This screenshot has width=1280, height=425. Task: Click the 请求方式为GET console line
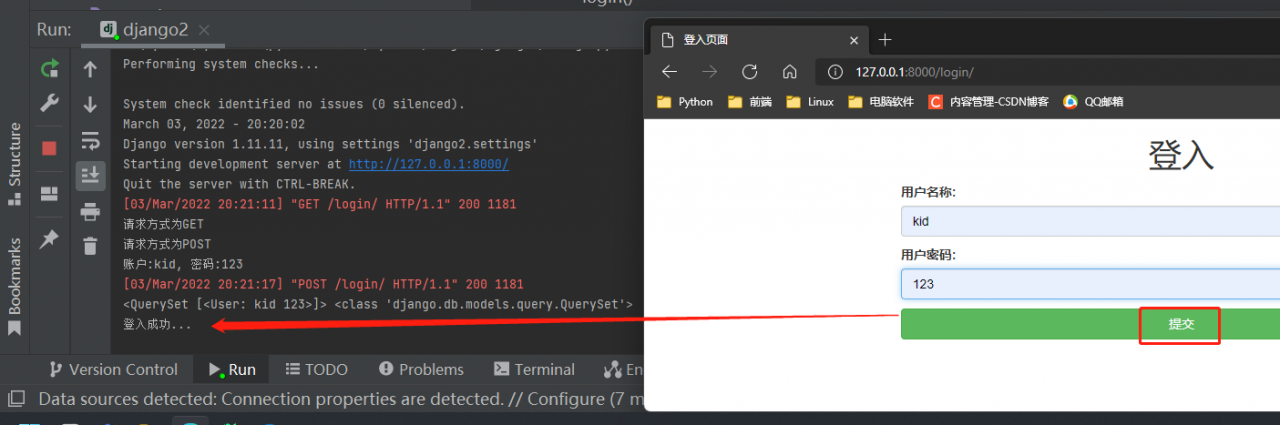click(x=163, y=224)
